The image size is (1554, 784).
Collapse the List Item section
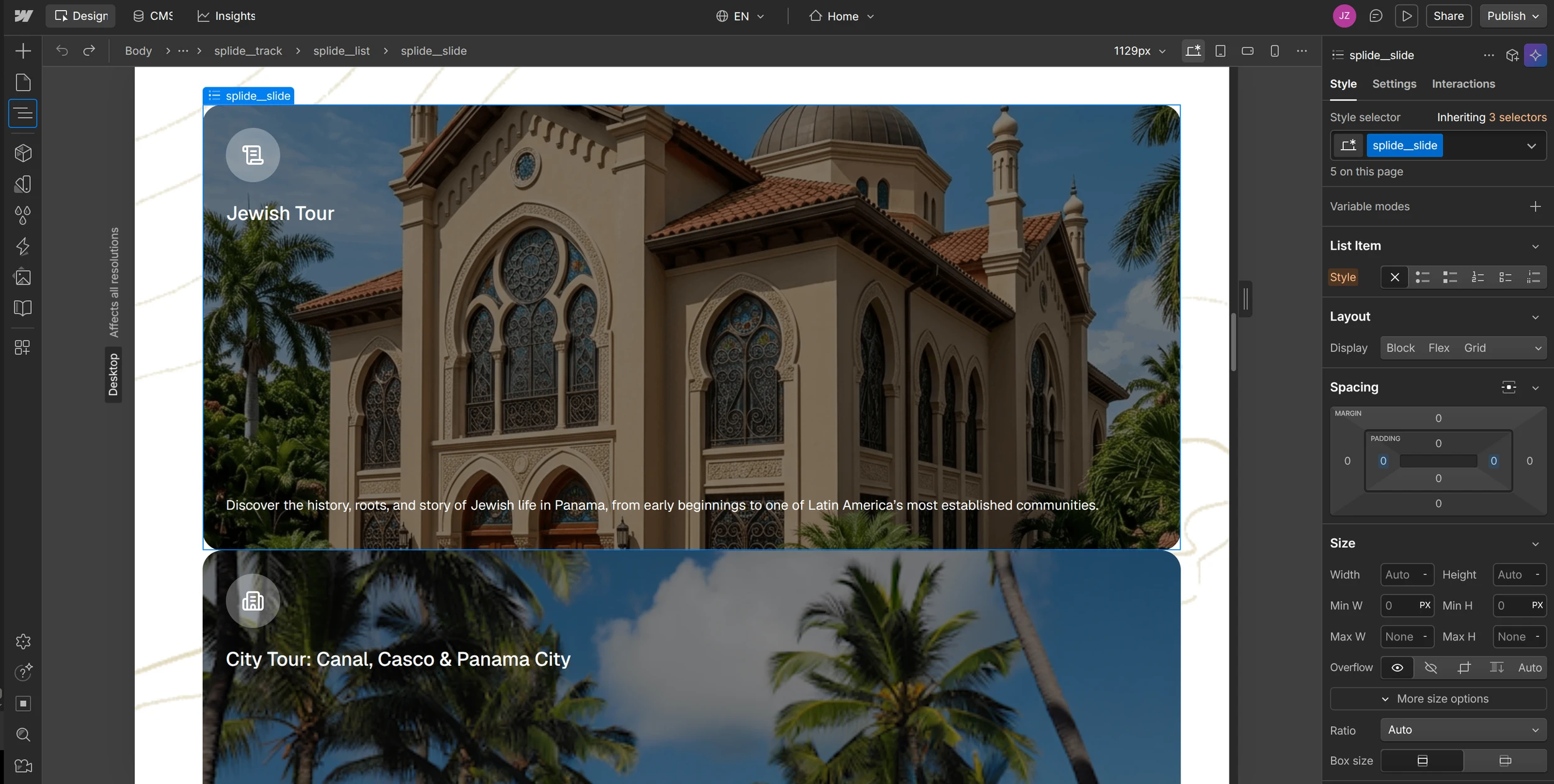[1535, 247]
